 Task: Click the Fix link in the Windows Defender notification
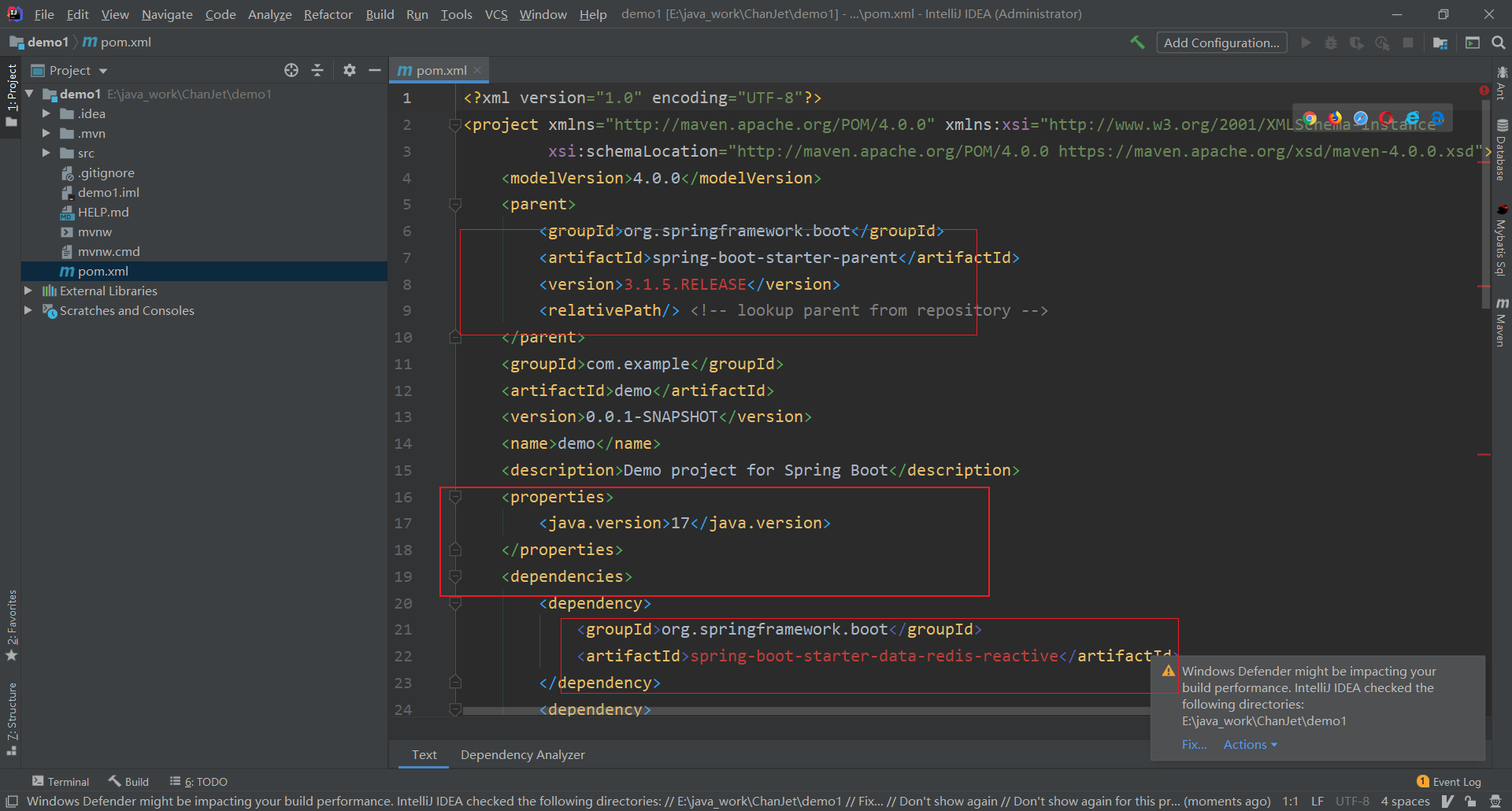[1194, 744]
